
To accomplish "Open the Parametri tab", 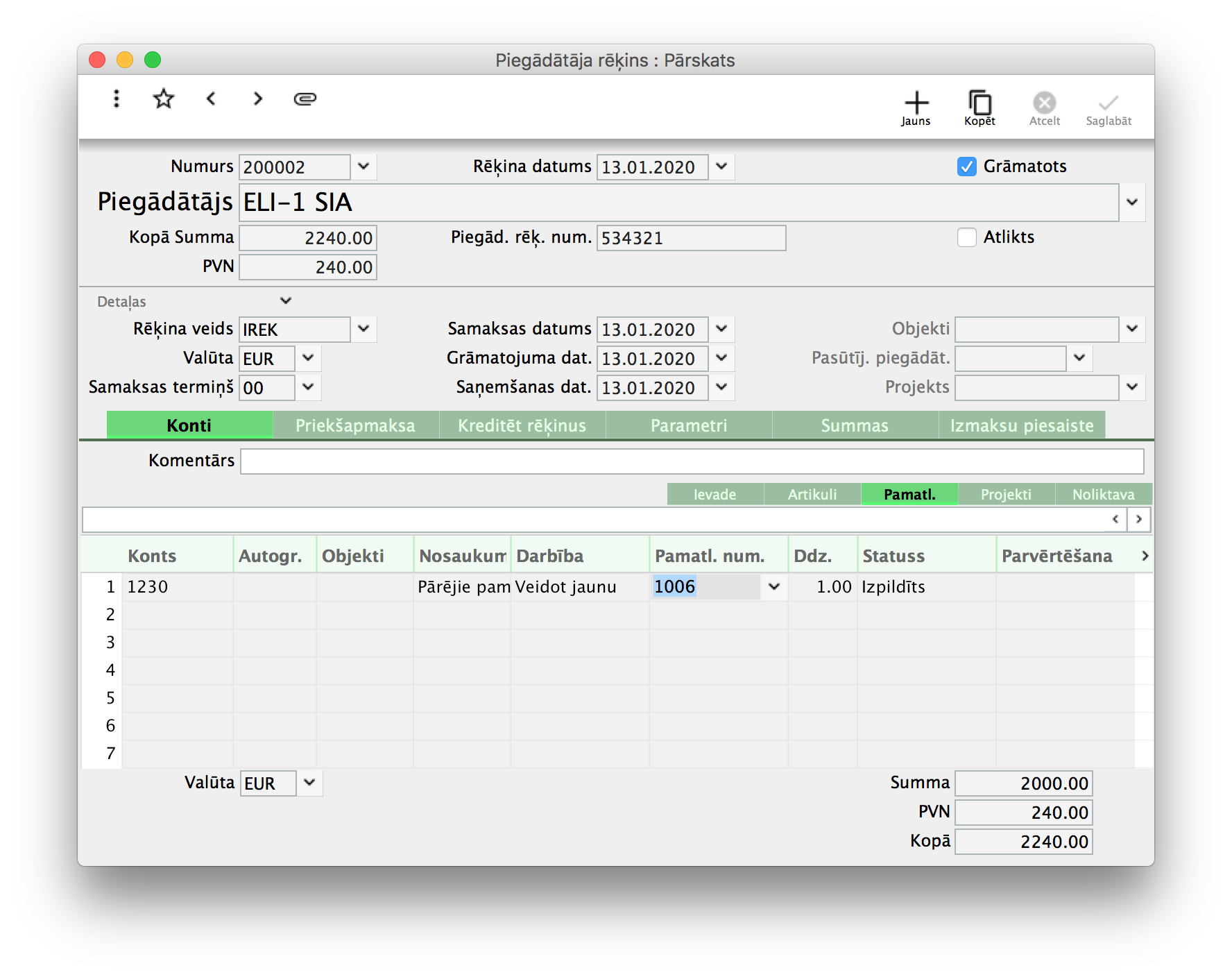I will pos(689,425).
